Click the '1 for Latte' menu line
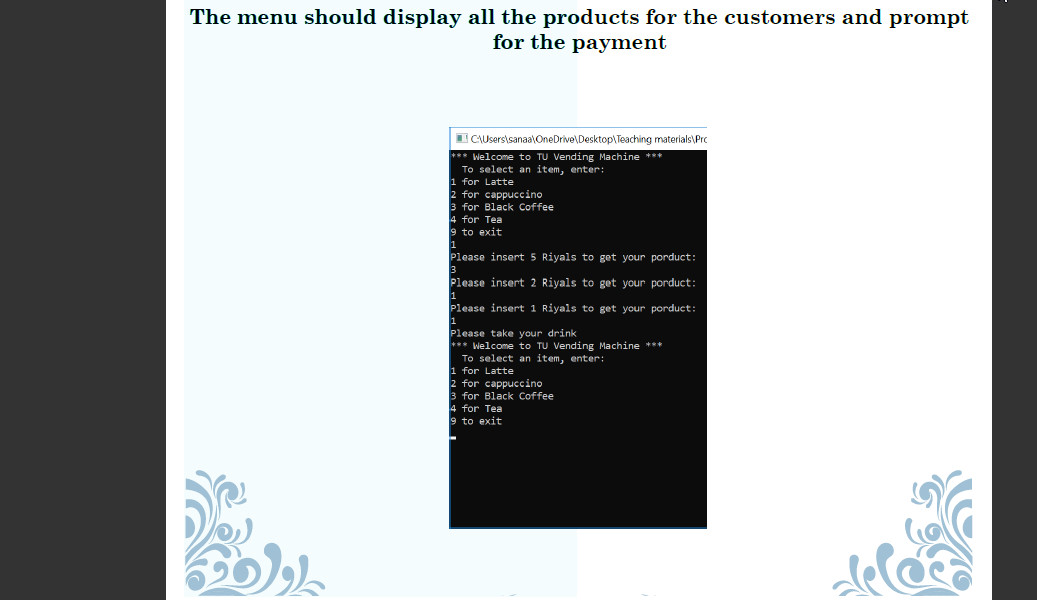The image size is (1037, 600). (x=480, y=181)
